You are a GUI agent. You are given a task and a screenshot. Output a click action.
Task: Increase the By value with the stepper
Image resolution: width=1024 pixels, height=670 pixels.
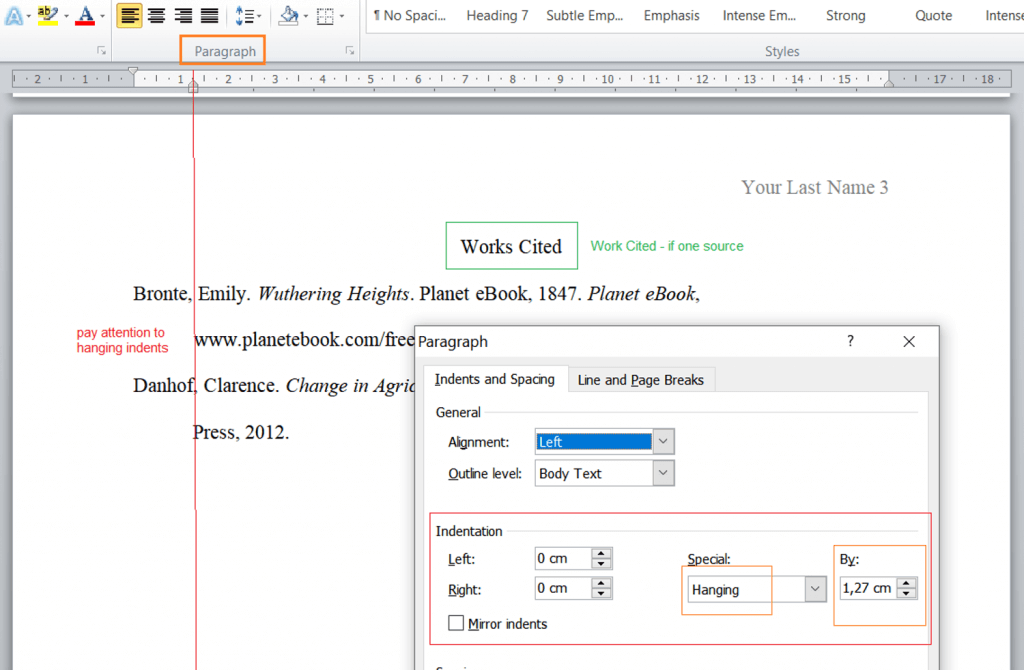[906, 583]
